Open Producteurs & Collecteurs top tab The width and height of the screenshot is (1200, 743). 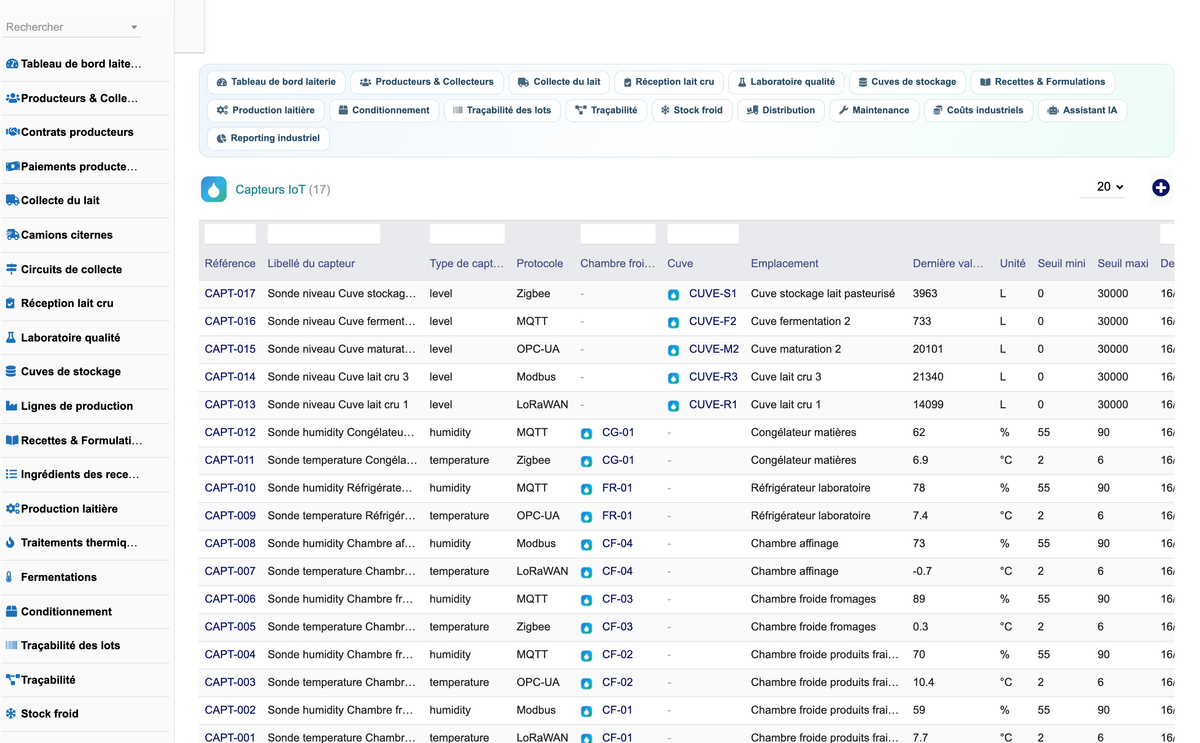427,82
